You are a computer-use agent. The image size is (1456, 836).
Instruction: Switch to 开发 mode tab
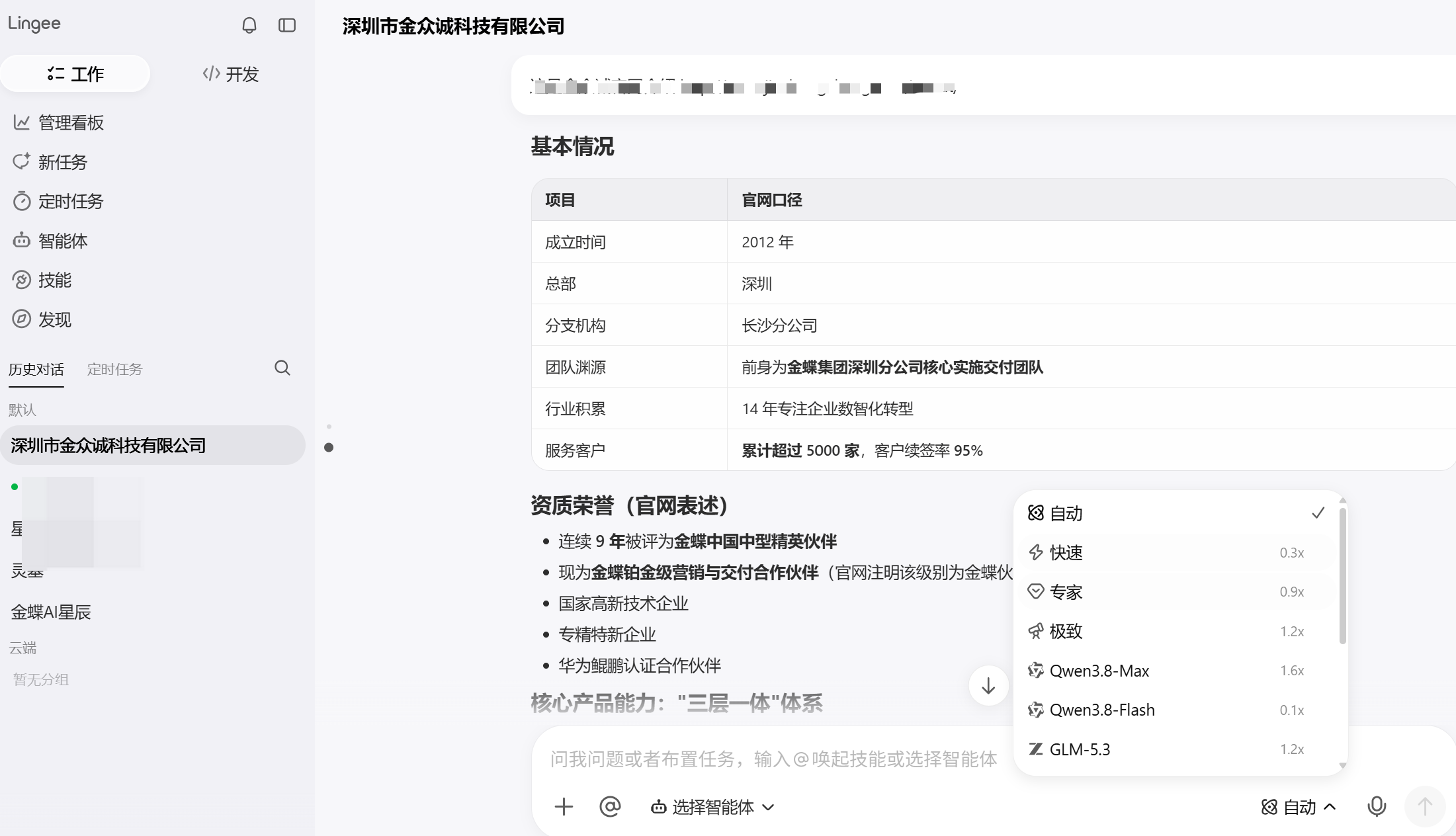(230, 73)
